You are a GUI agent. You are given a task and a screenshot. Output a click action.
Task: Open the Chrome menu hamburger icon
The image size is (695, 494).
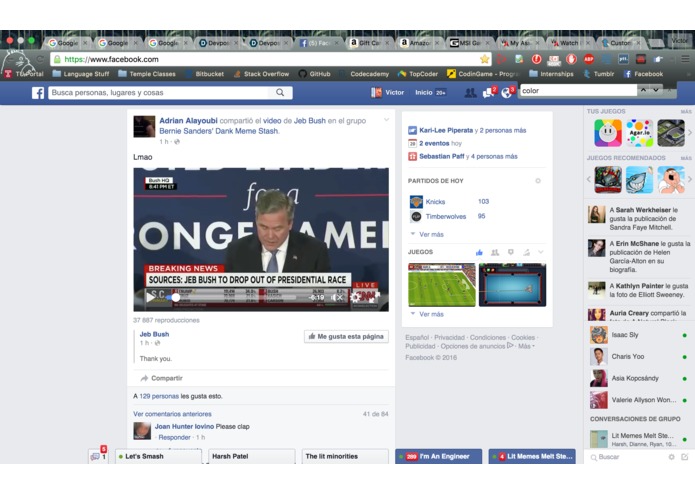[x=685, y=59]
